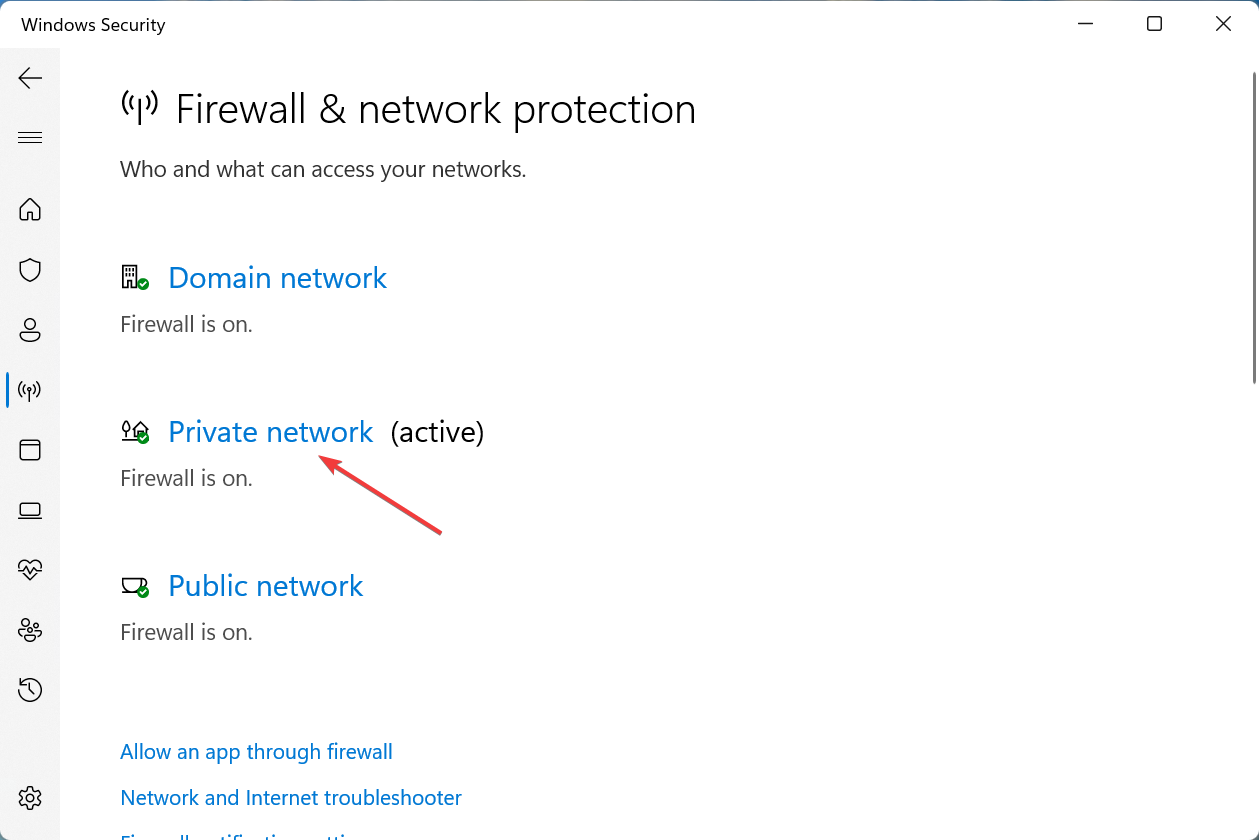This screenshot has width=1259, height=840.
Task: Open Family options sidebar icon
Action: pos(30,630)
